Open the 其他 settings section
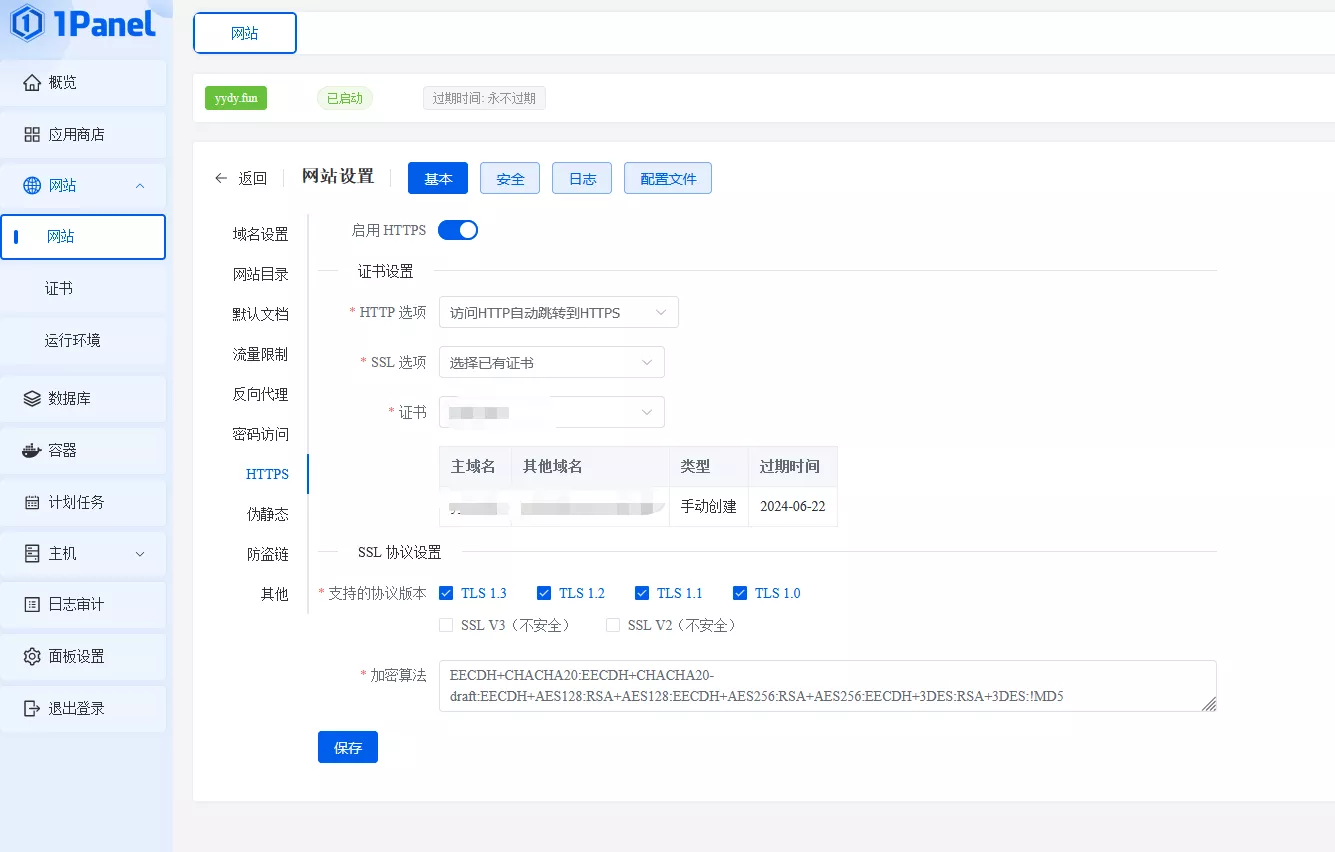The width and height of the screenshot is (1335, 852). point(274,594)
